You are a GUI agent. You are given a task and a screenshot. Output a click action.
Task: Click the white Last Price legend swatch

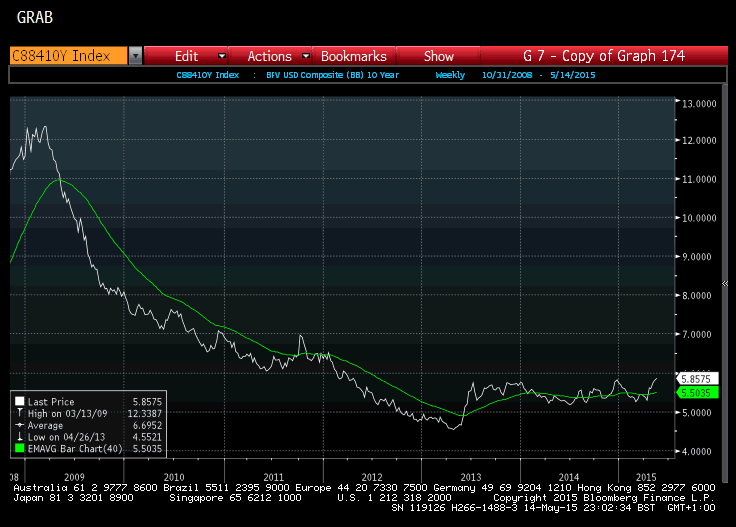click(x=20, y=400)
